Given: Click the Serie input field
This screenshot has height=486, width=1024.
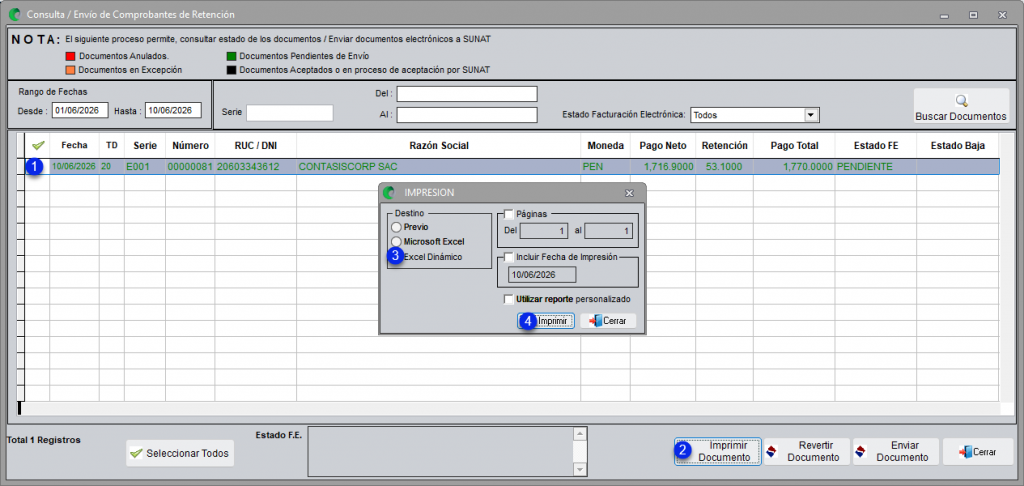Looking at the screenshot, I should pos(290,112).
